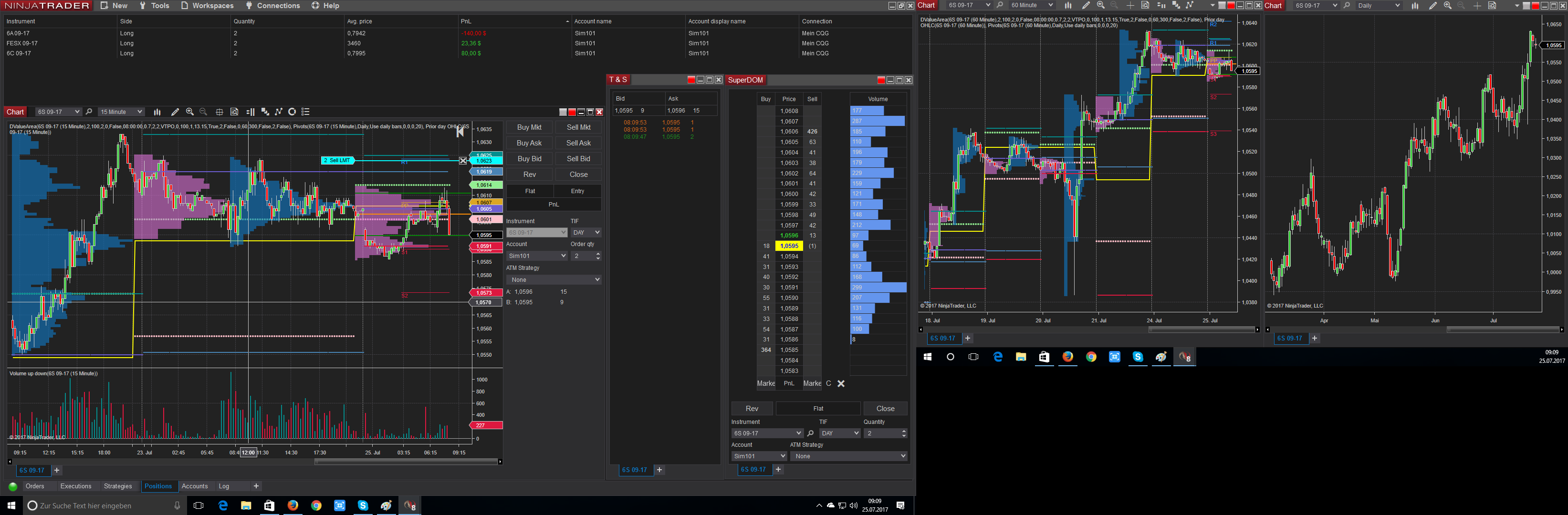The width and height of the screenshot is (1568, 515).
Task: Open the Workspaces menu
Action: pyautogui.click(x=207, y=5)
